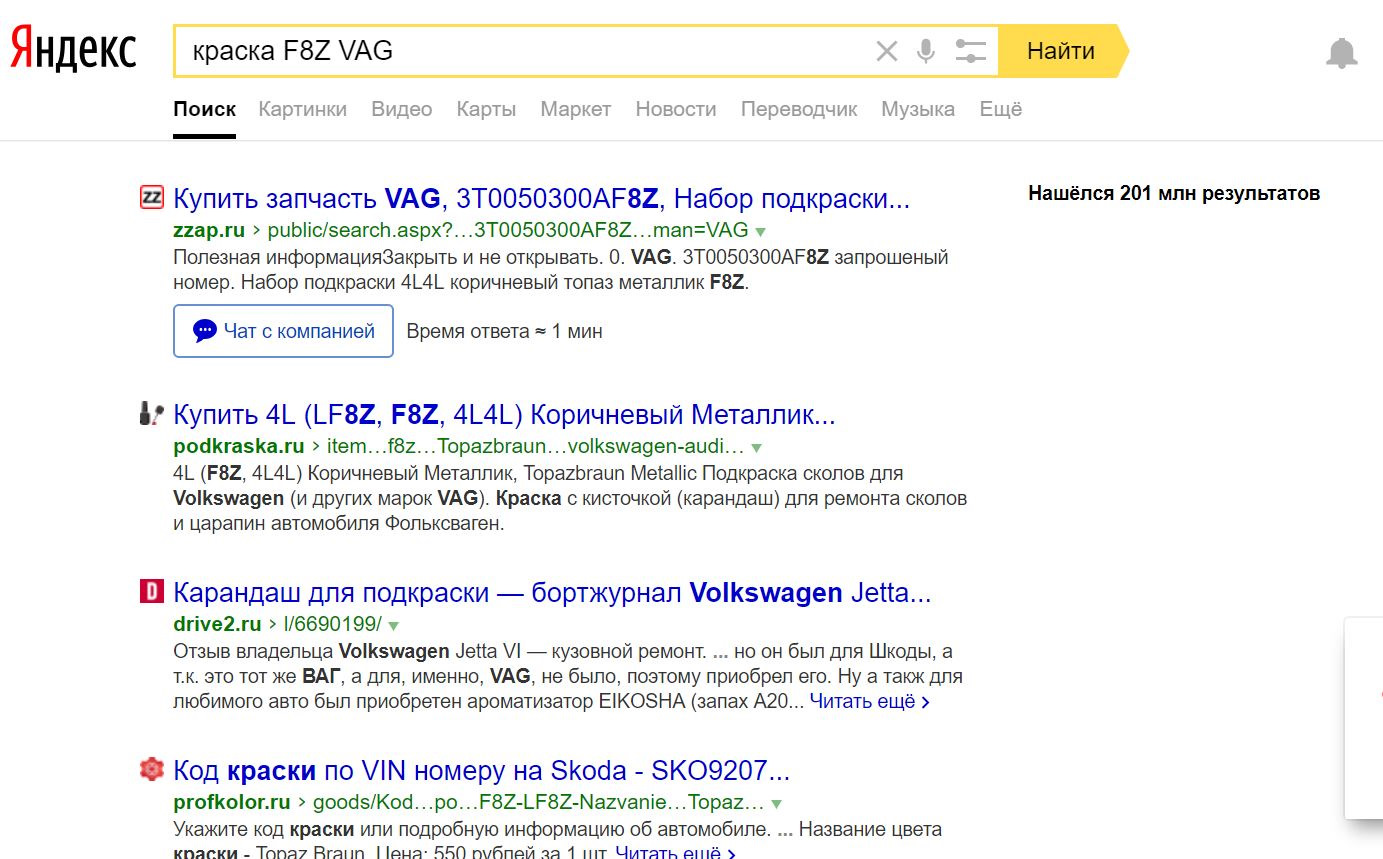Click the Найти search button
This screenshot has width=1383, height=859.
pyautogui.click(x=1062, y=51)
